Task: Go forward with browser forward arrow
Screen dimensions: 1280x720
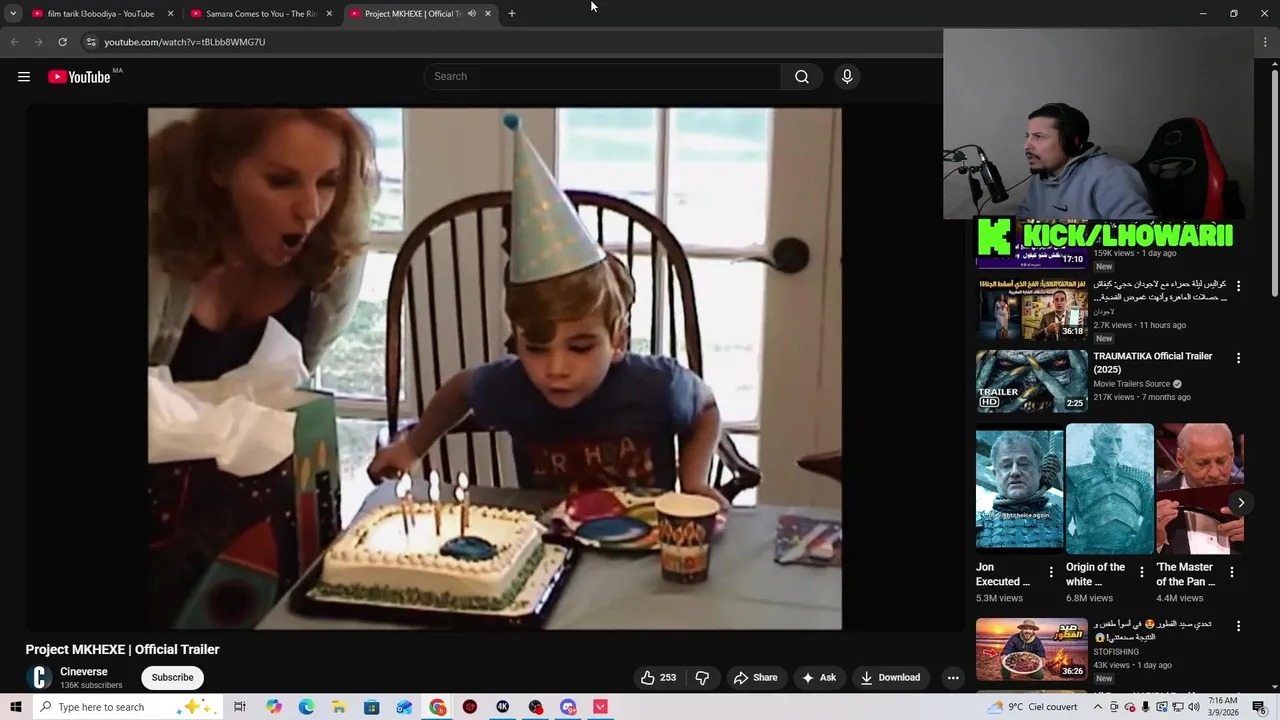Action: coord(38,42)
